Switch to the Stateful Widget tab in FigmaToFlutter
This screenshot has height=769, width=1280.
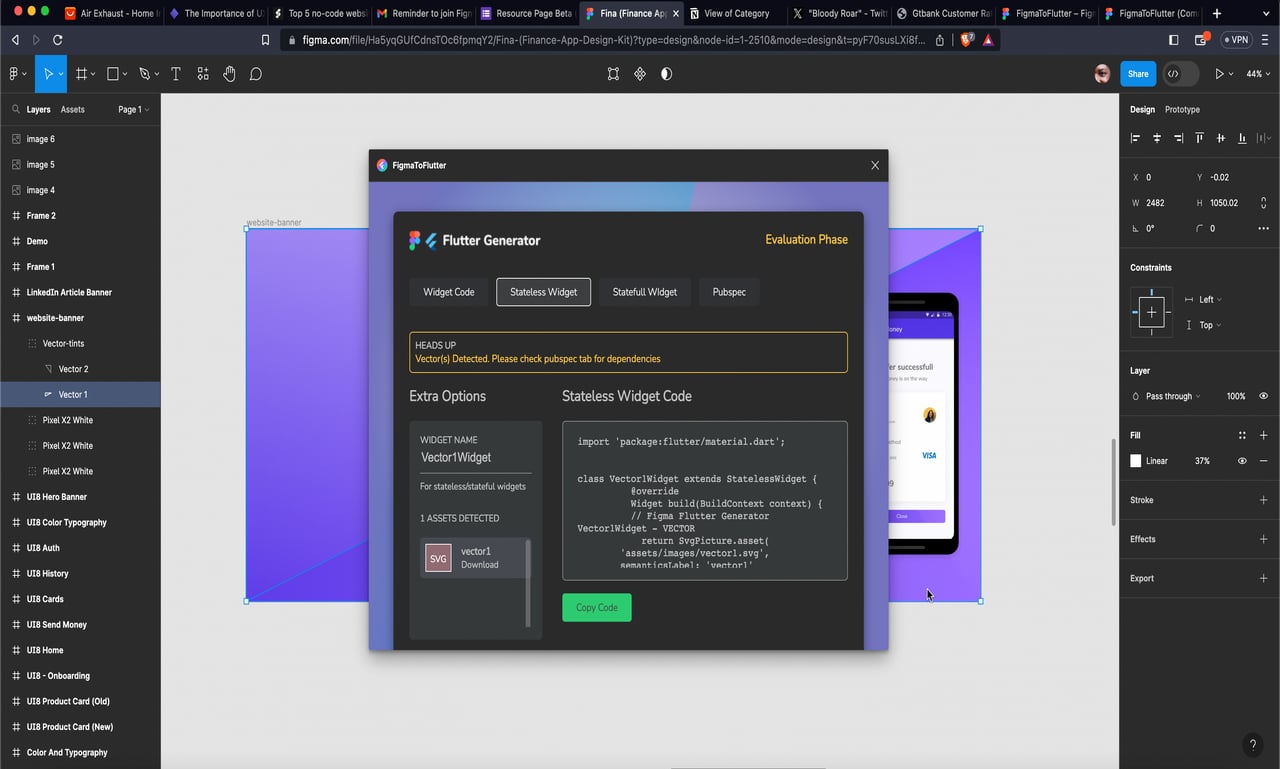coord(644,292)
